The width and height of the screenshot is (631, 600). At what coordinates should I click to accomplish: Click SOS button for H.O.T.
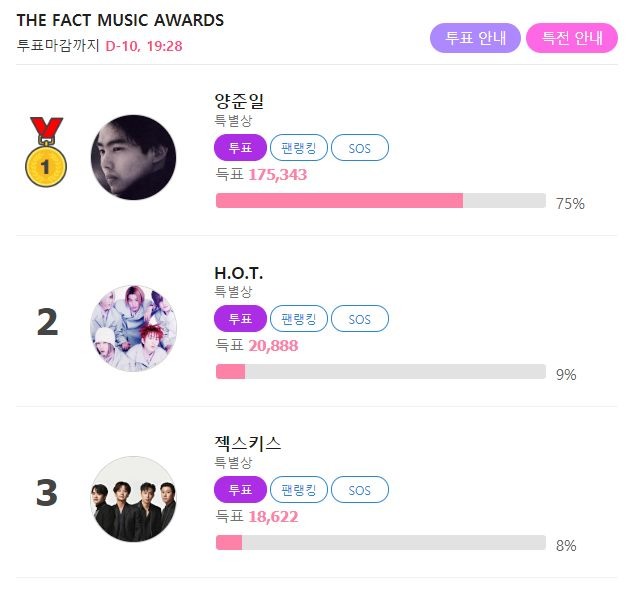pos(360,319)
